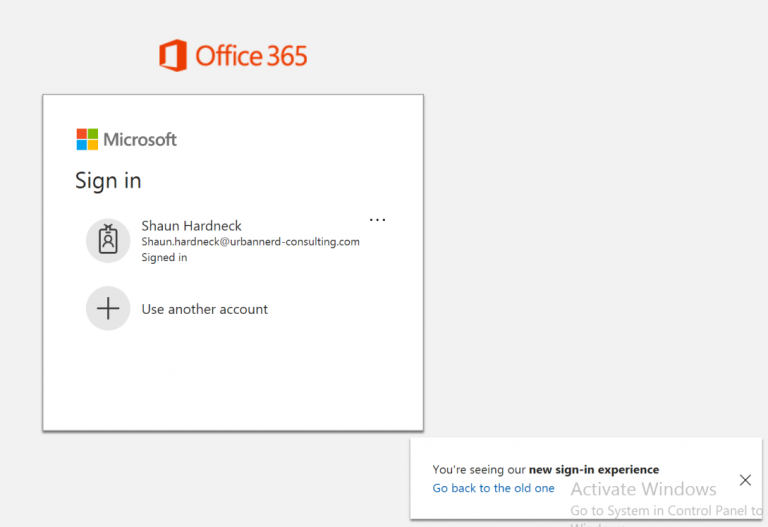Image resolution: width=768 pixels, height=527 pixels.
Task: Click the "You're seeing our" notification text
Action: [x=479, y=469]
